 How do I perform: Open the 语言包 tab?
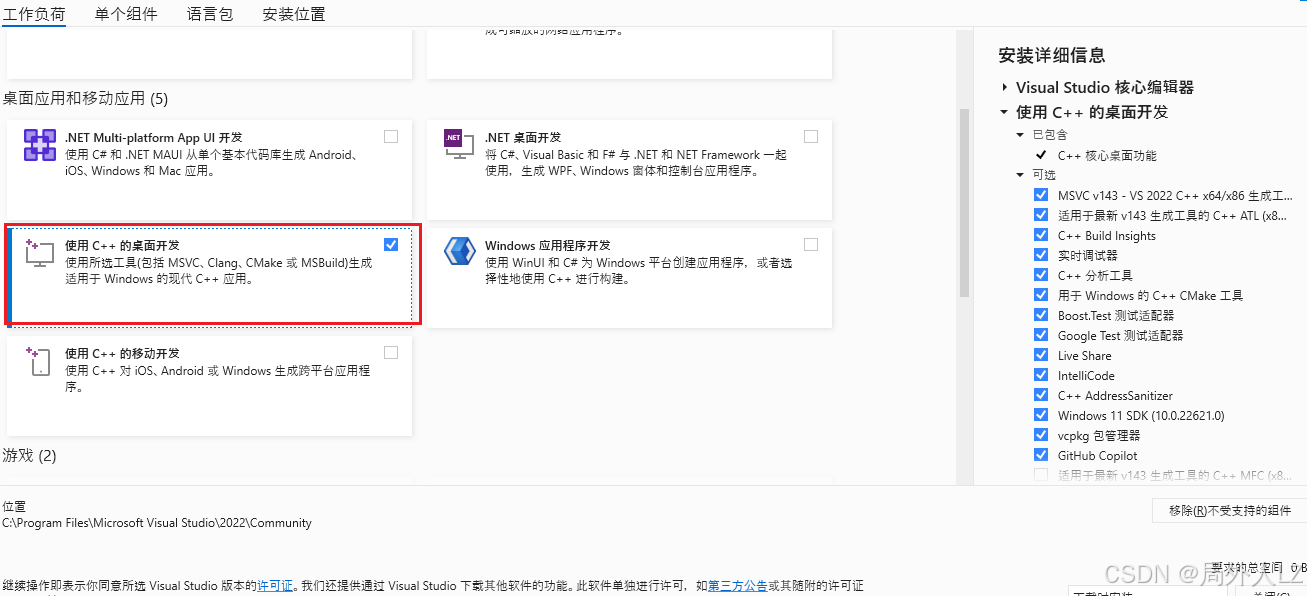[x=210, y=14]
